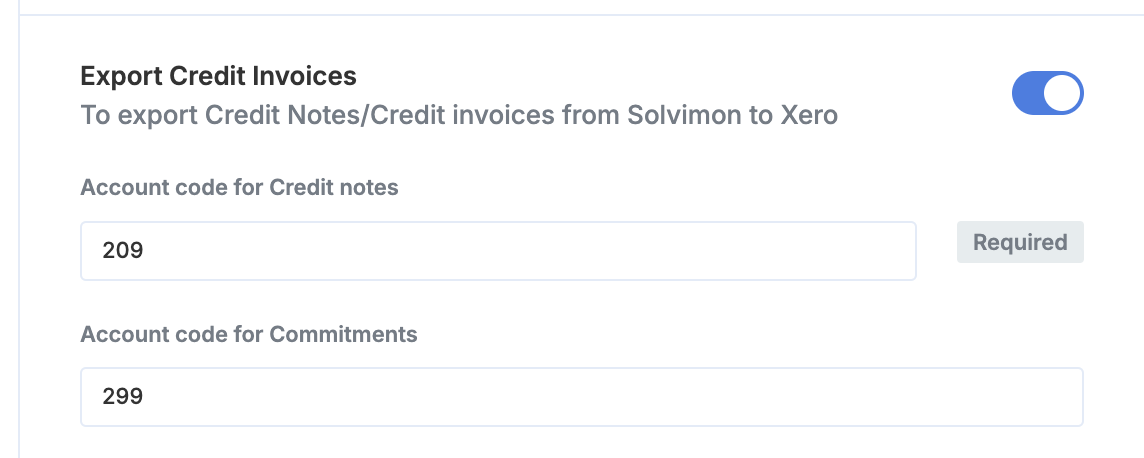This screenshot has height=458, width=1144.
Task: Click the blue track of the toggle
Action: [1030, 93]
